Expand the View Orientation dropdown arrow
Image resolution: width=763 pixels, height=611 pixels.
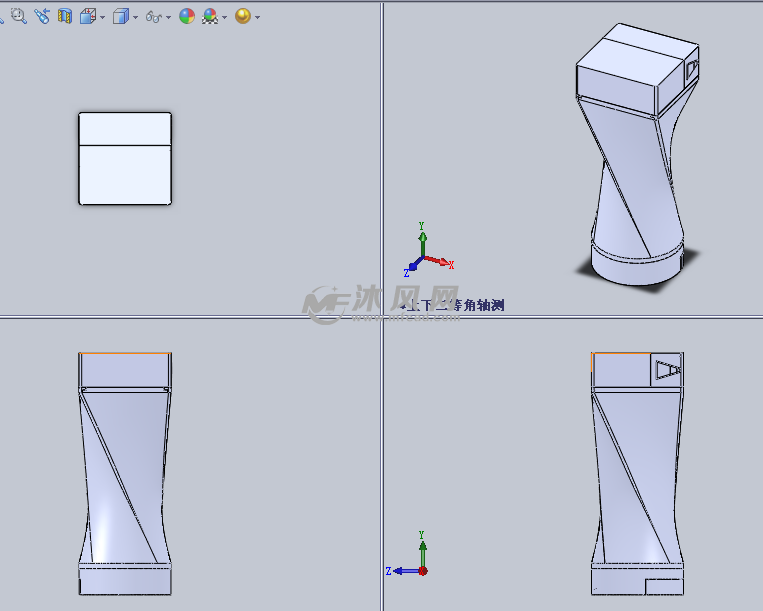tap(102, 17)
